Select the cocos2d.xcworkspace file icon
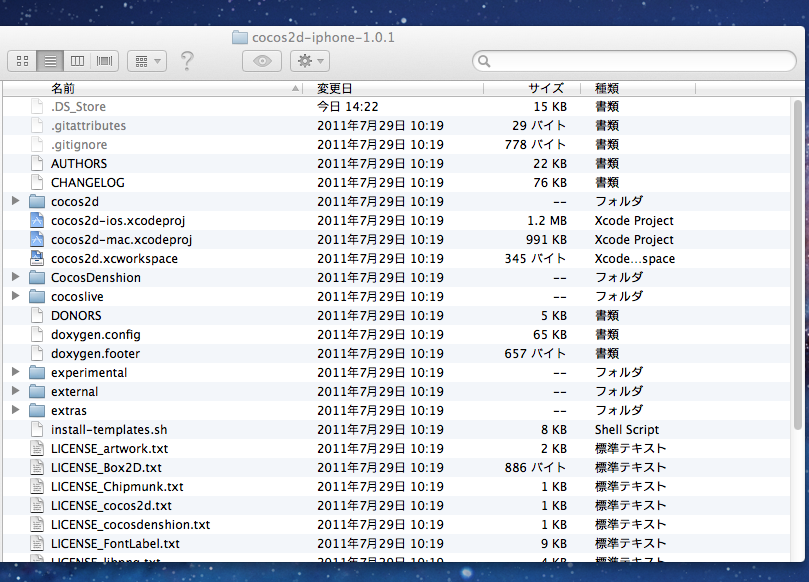Image resolution: width=809 pixels, height=582 pixels. 37,258
